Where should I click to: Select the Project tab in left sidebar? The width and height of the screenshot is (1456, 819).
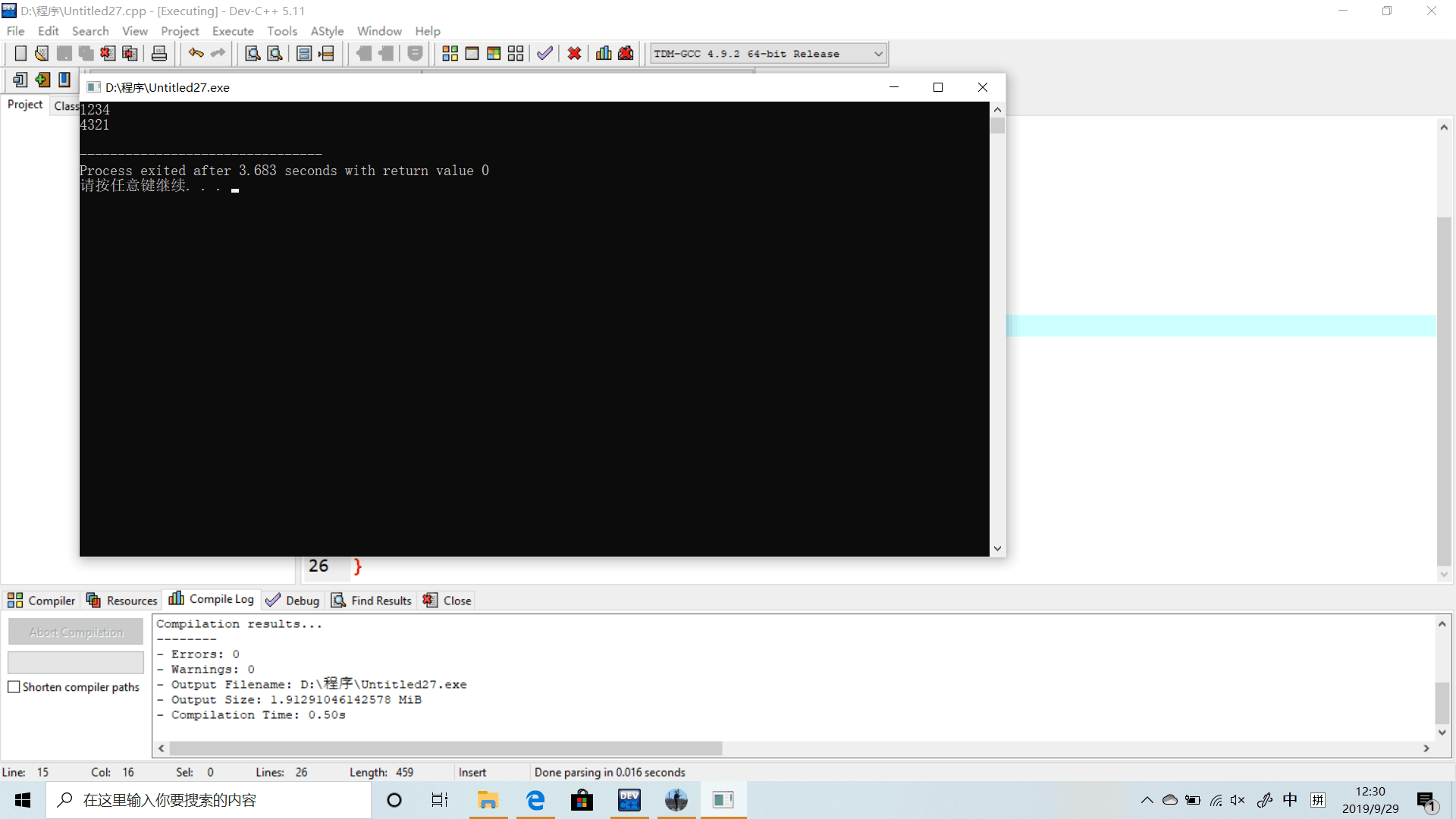(25, 105)
